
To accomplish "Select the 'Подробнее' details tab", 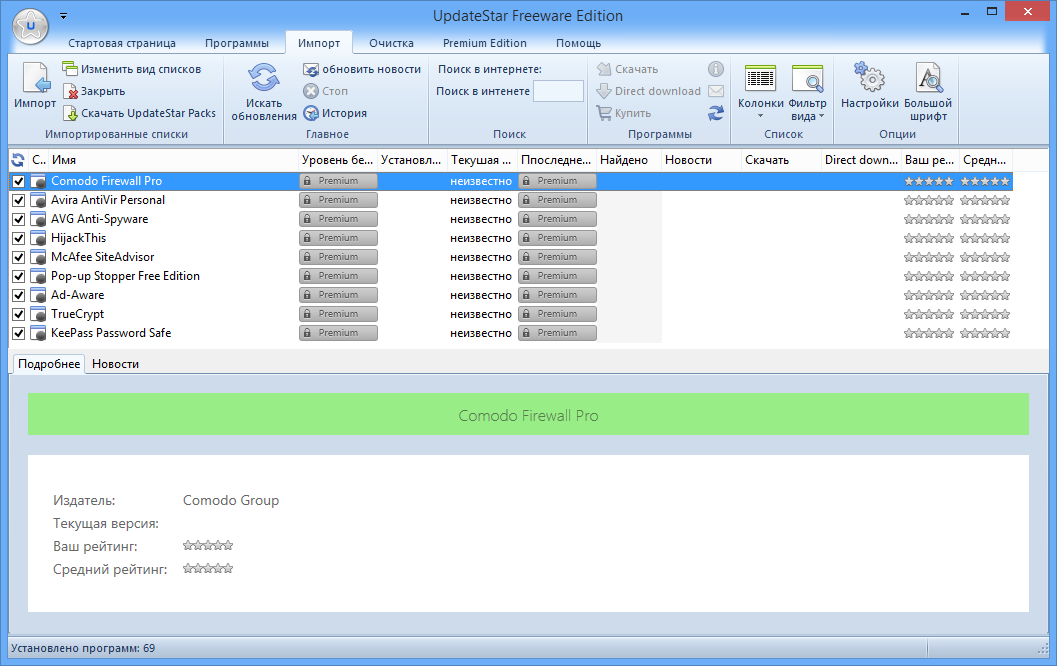I will [49, 364].
